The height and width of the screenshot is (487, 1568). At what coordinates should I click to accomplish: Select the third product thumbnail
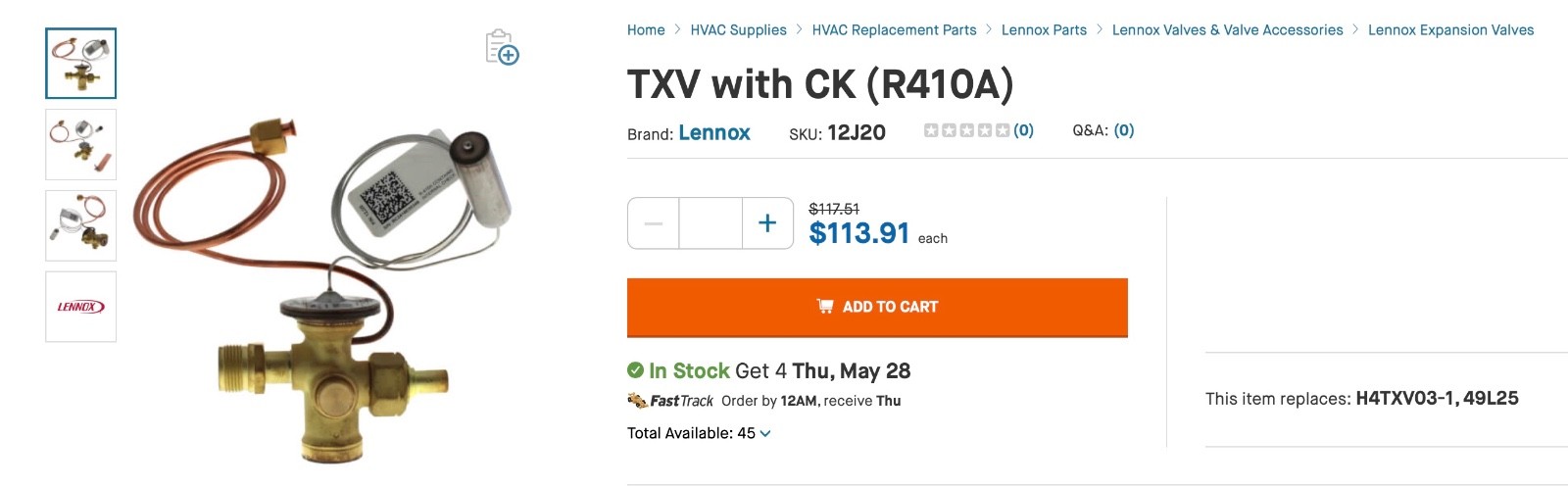(x=80, y=225)
